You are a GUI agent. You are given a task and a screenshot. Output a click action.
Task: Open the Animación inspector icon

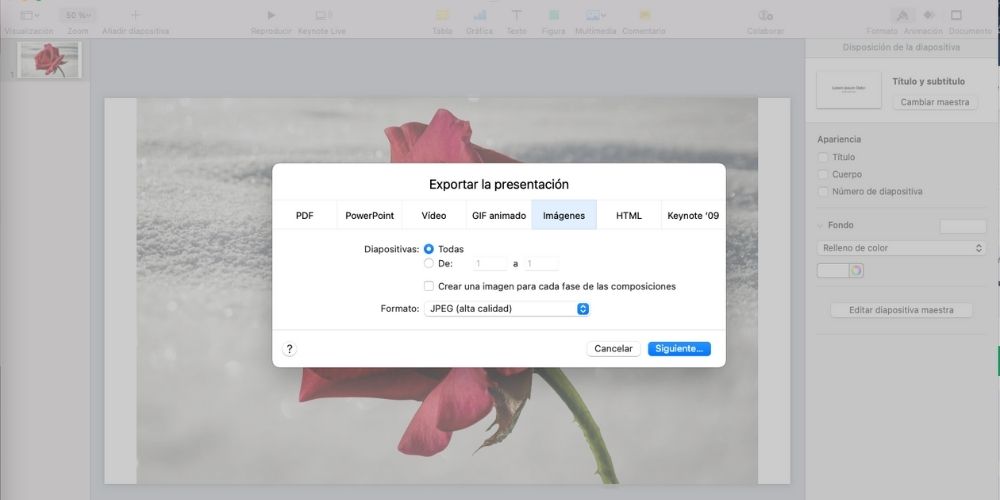(929, 15)
